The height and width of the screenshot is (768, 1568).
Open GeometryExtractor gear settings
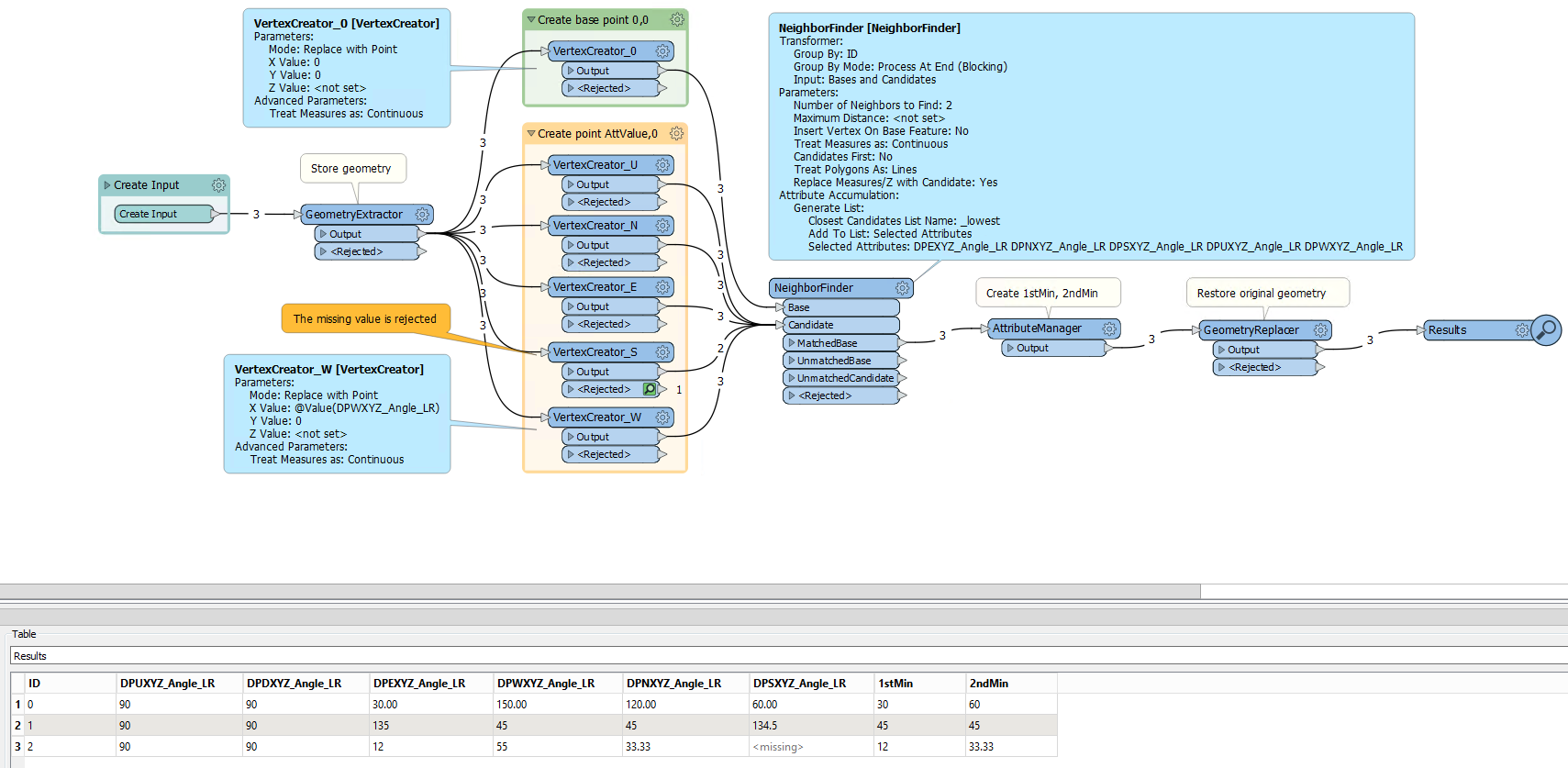point(422,215)
